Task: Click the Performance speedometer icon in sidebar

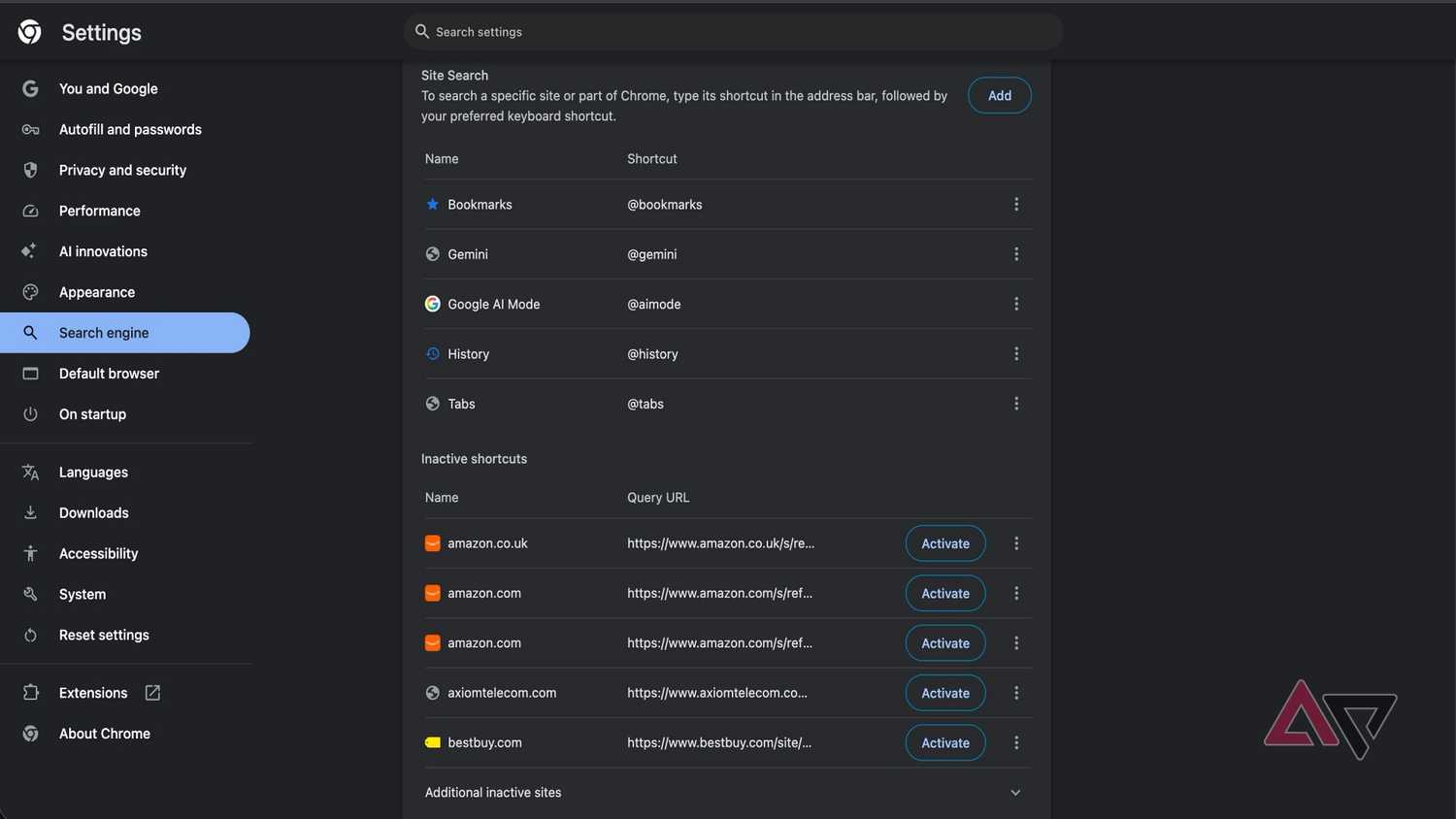Action: [30, 211]
